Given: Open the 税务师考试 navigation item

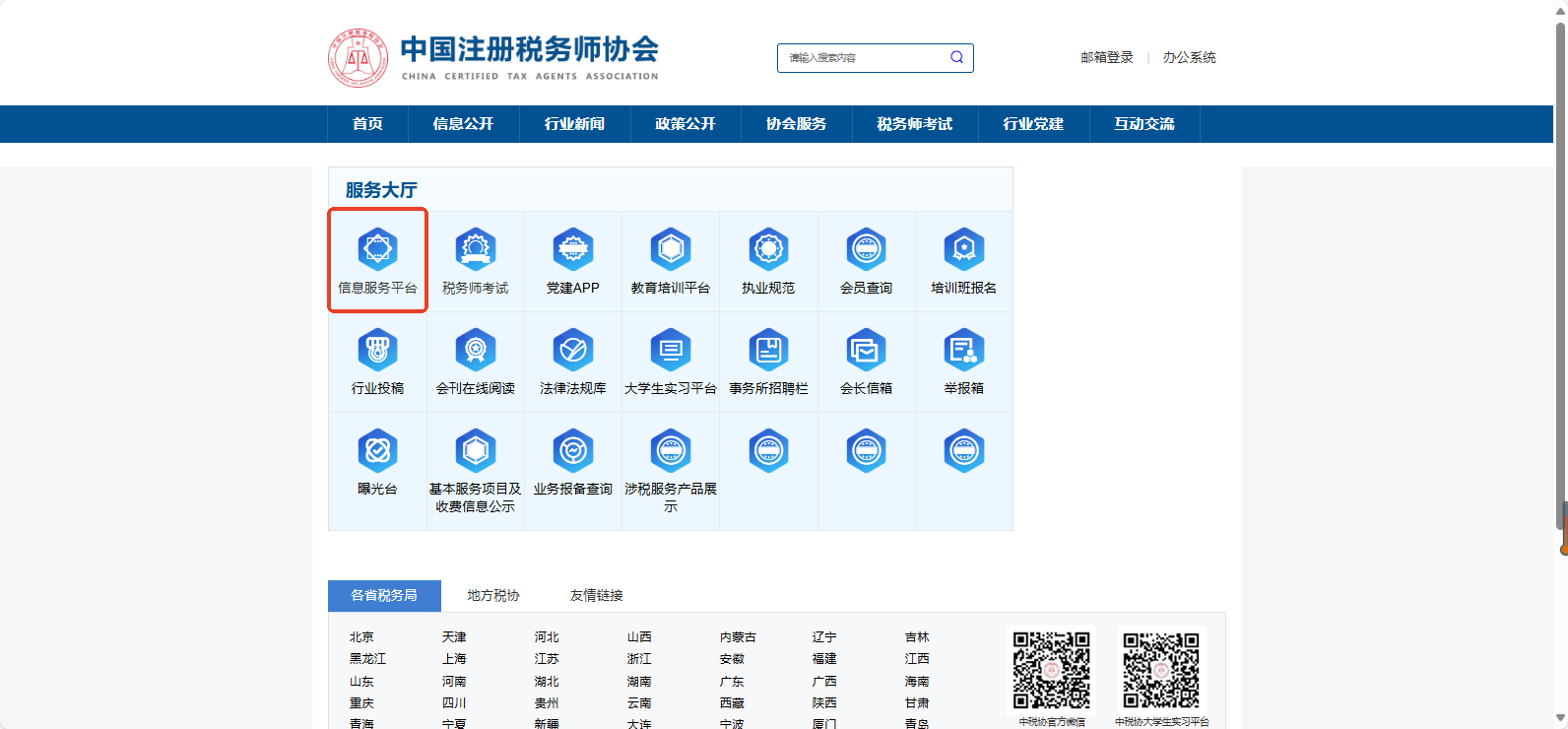Looking at the screenshot, I should click(x=915, y=124).
